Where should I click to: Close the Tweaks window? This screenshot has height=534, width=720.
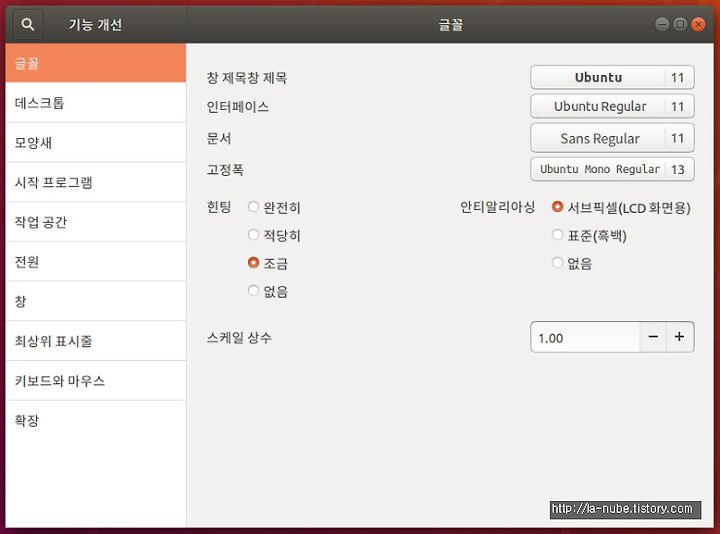click(698, 24)
